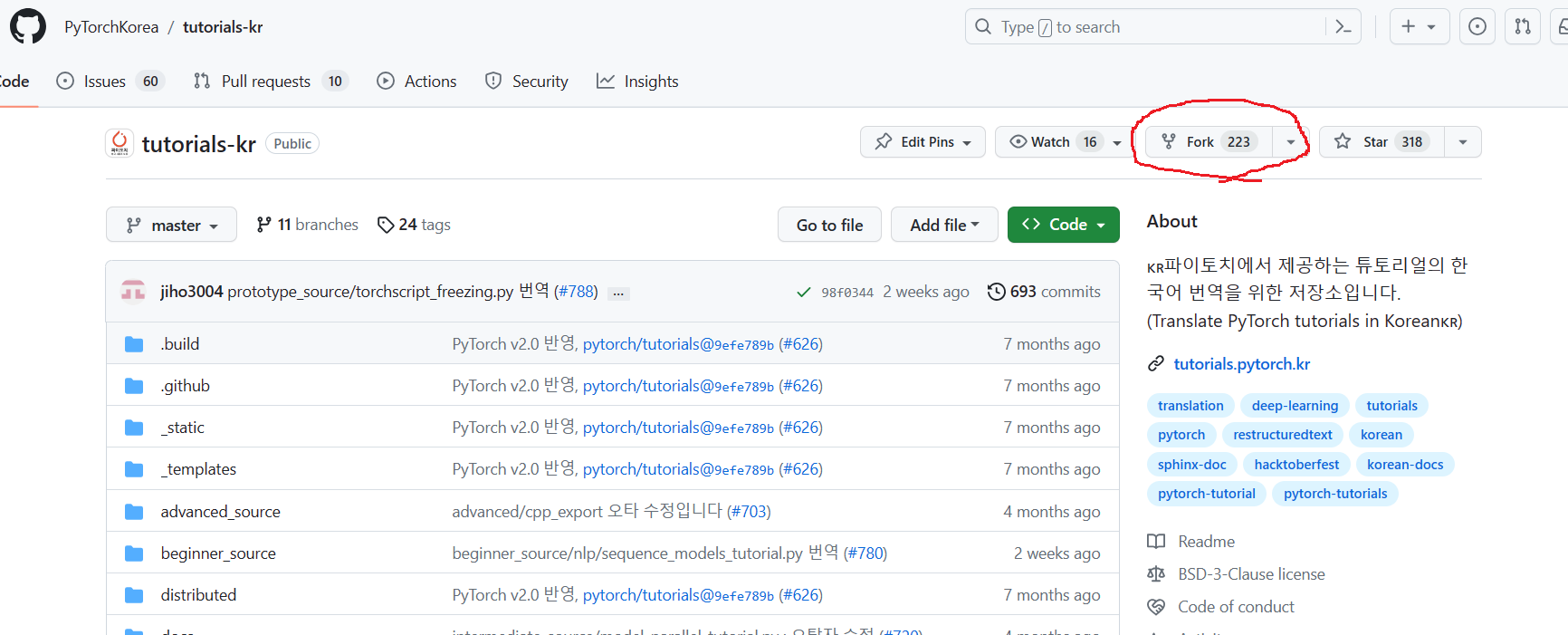Viewport: 1568px width, 635px height.
Task: Open commit hash 98f0344
Action: (x=847, y=293)
